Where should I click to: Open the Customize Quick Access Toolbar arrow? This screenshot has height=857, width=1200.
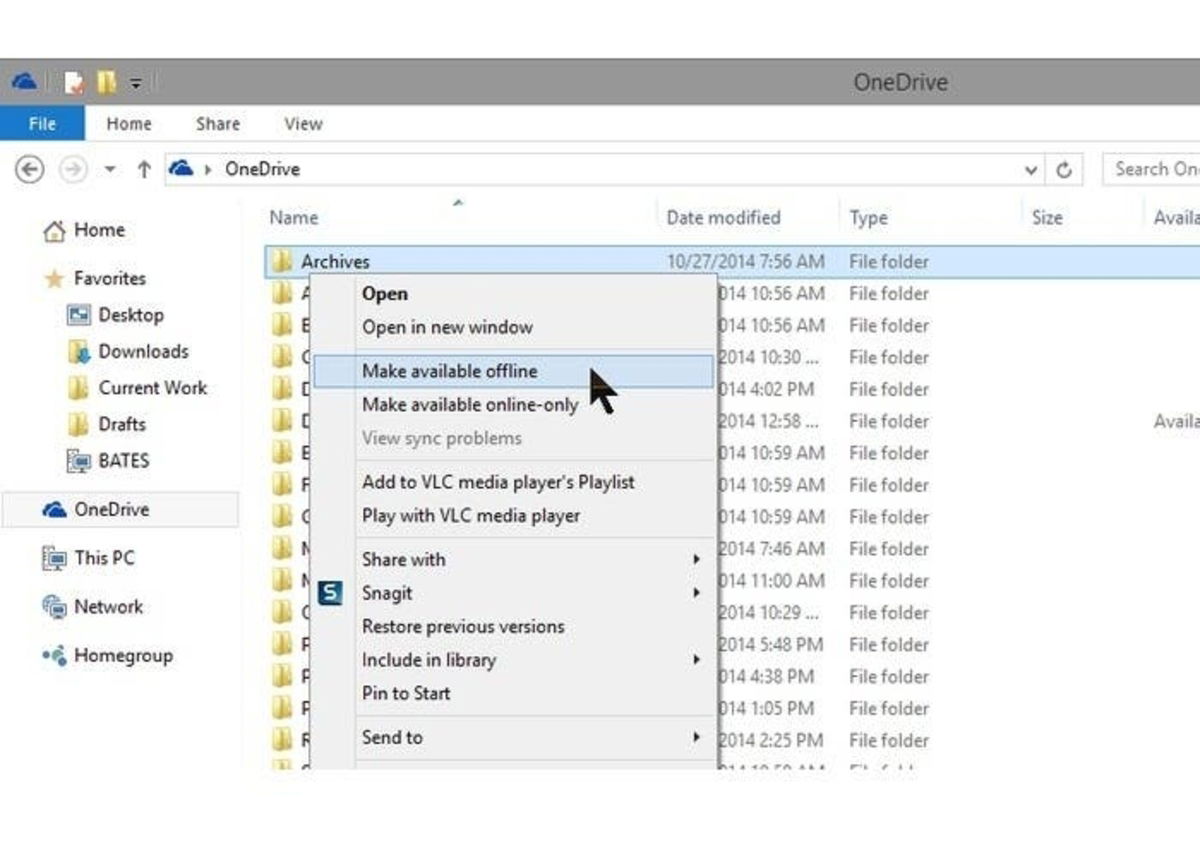136,83
